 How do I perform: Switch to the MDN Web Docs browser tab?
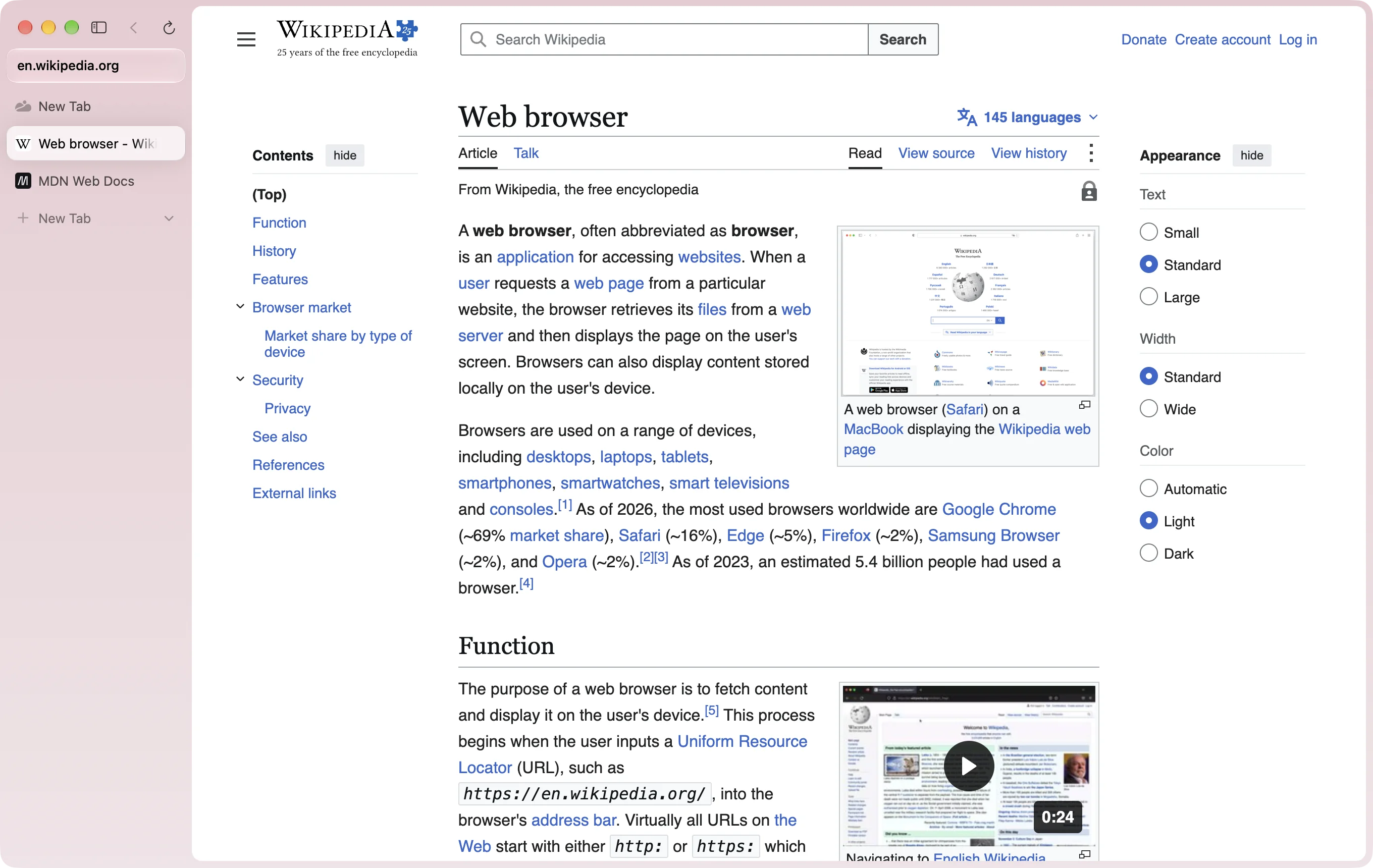[x=96, y=181]
